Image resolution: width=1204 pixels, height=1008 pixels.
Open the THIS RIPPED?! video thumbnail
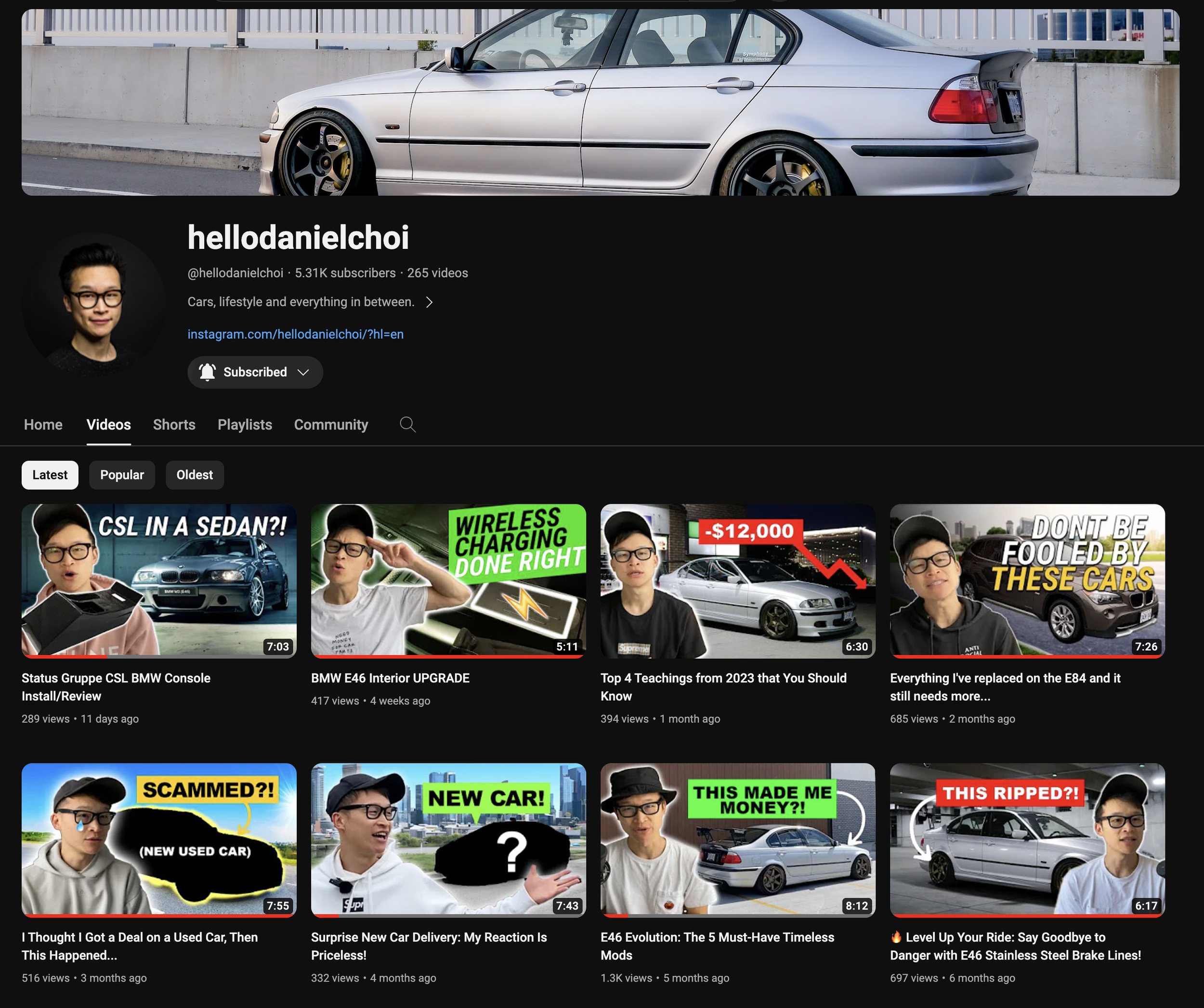[x=1027, y=840]
